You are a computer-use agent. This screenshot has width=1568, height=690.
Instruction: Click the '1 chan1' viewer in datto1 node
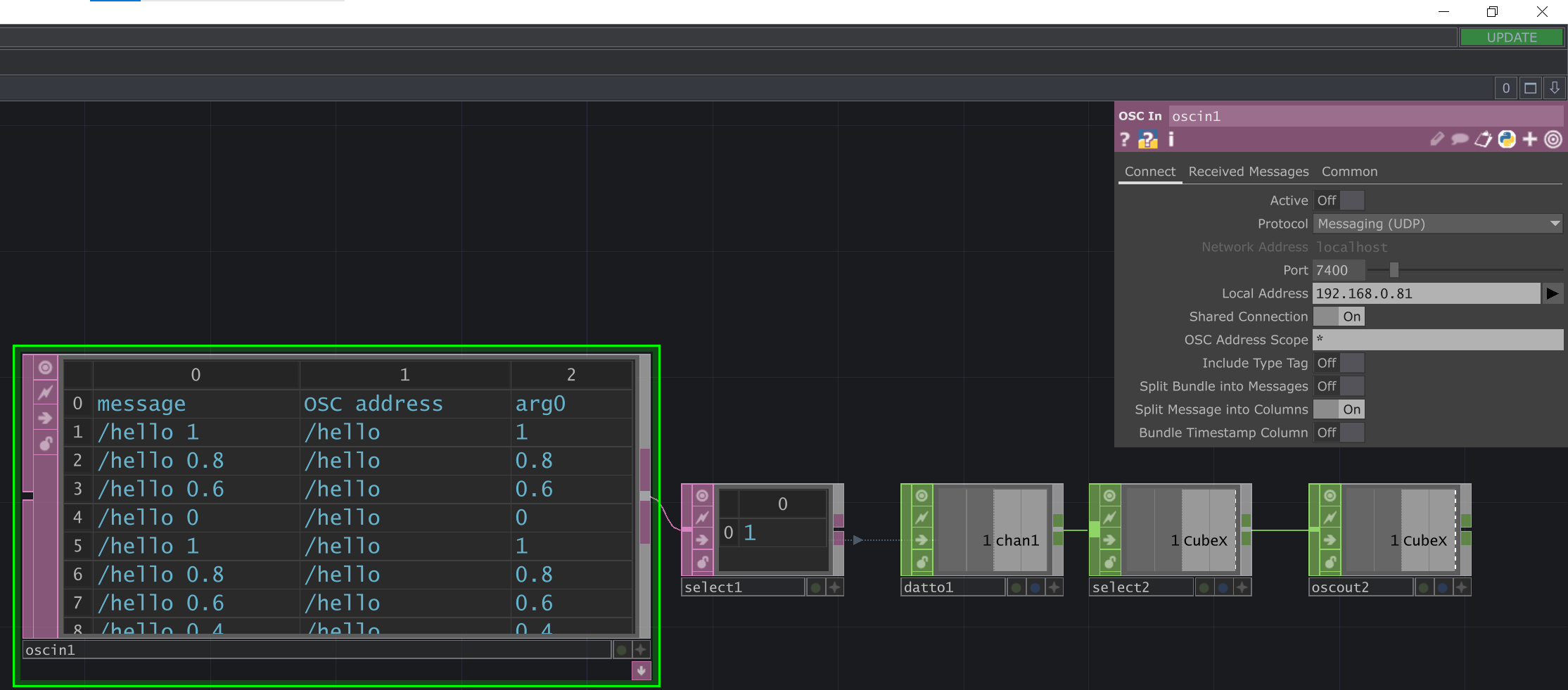(993, 530)
